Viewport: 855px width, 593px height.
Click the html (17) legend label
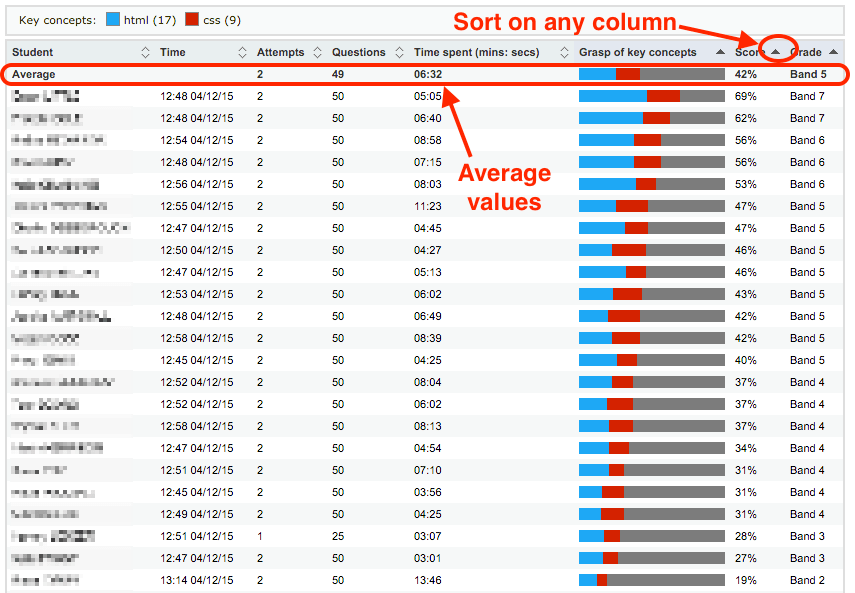click(148, 20)
